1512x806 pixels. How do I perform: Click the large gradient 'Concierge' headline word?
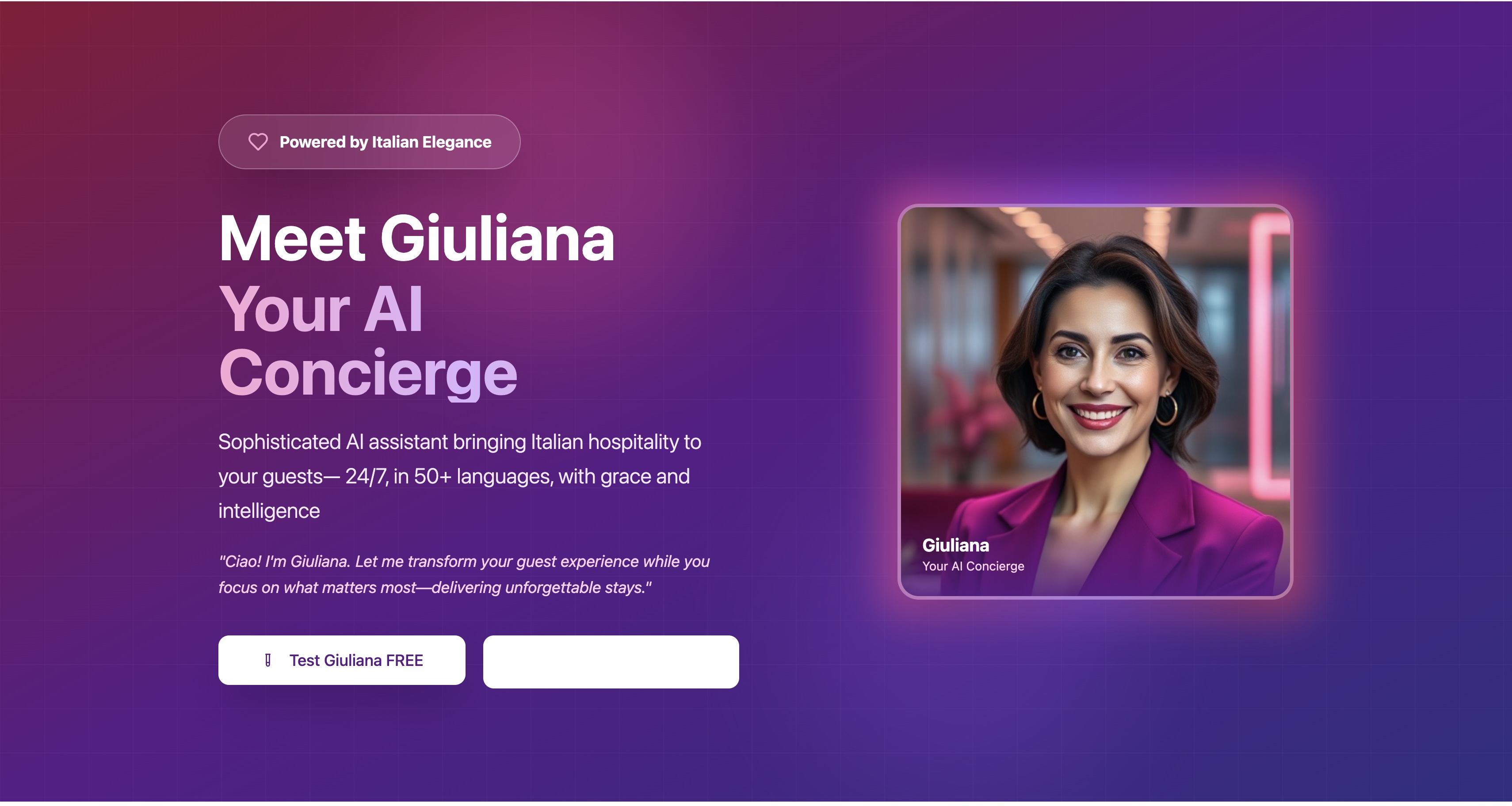pos(368,374)
